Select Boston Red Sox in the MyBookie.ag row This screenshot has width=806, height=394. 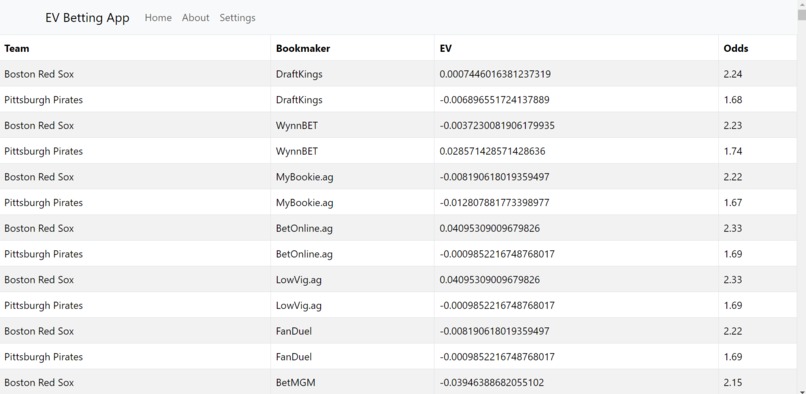pyautogui.click(x=39, y=177)
